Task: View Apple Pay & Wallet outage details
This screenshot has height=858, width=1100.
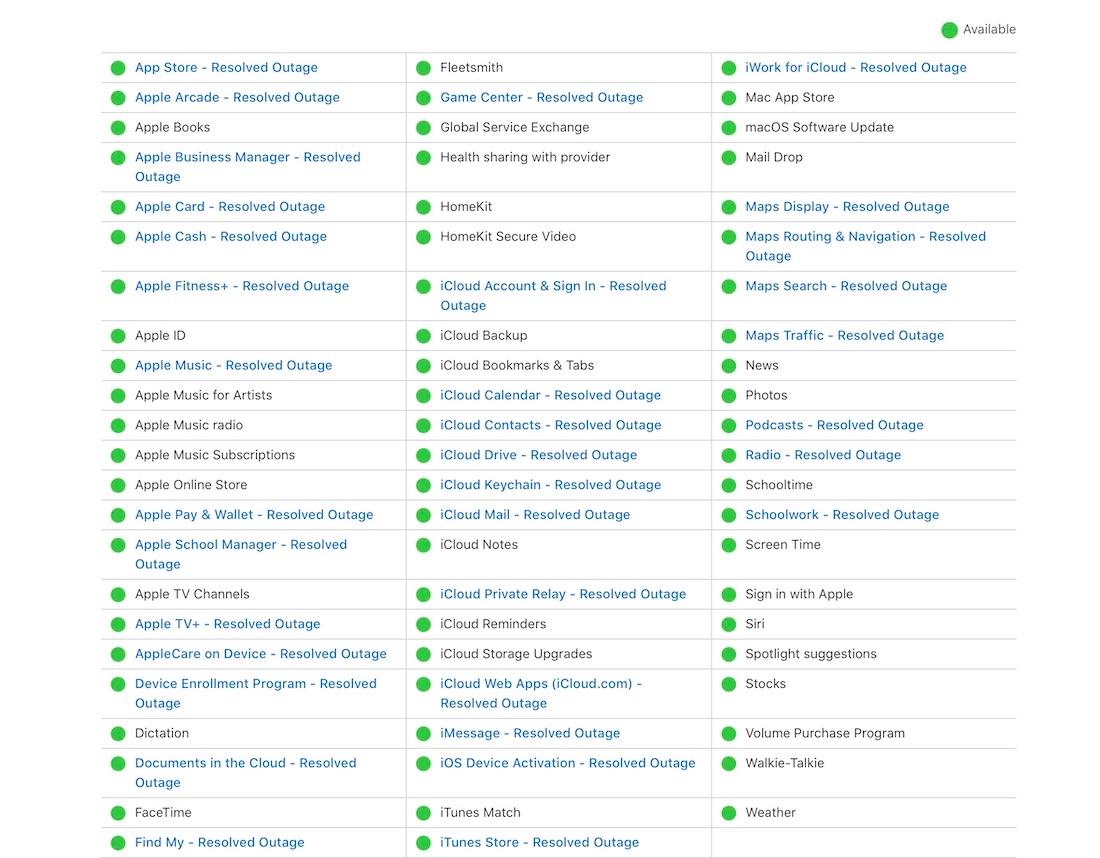Action: tap(254, 515)
